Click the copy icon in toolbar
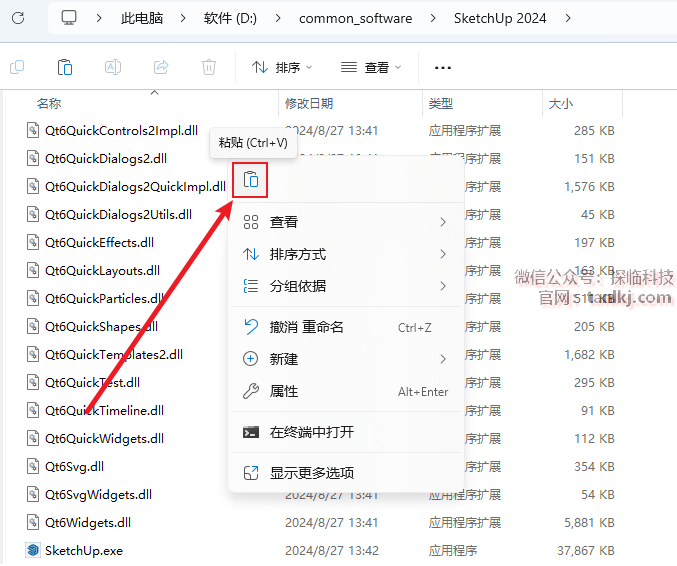The width and height of the screenshot is (677, 566). point(17,67)
